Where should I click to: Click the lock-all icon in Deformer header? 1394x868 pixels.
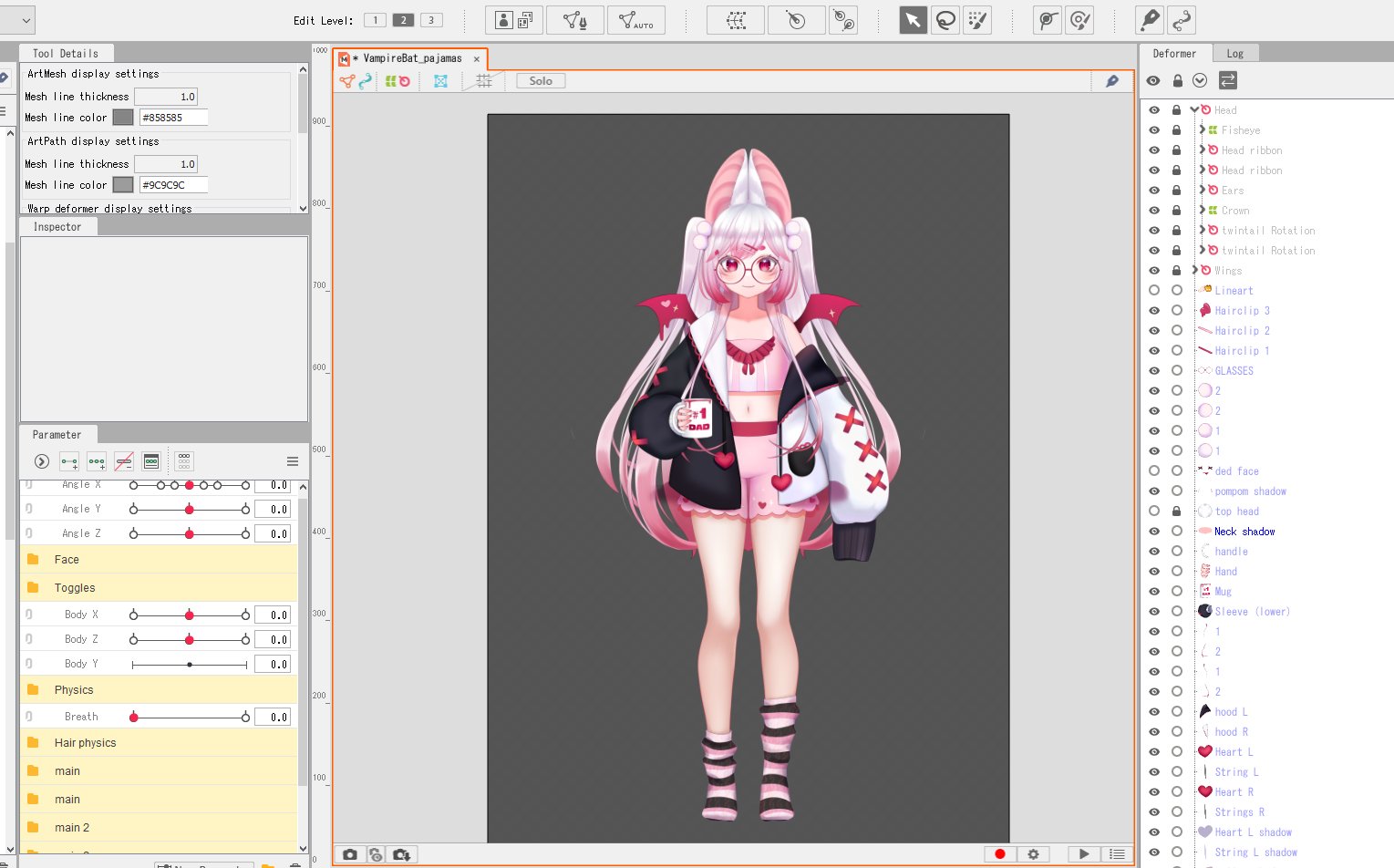pos(1177,80)
